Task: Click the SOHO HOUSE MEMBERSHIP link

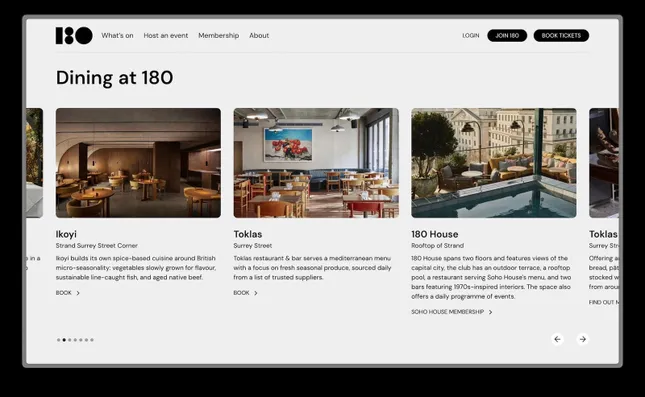Action: coord(448,312)
